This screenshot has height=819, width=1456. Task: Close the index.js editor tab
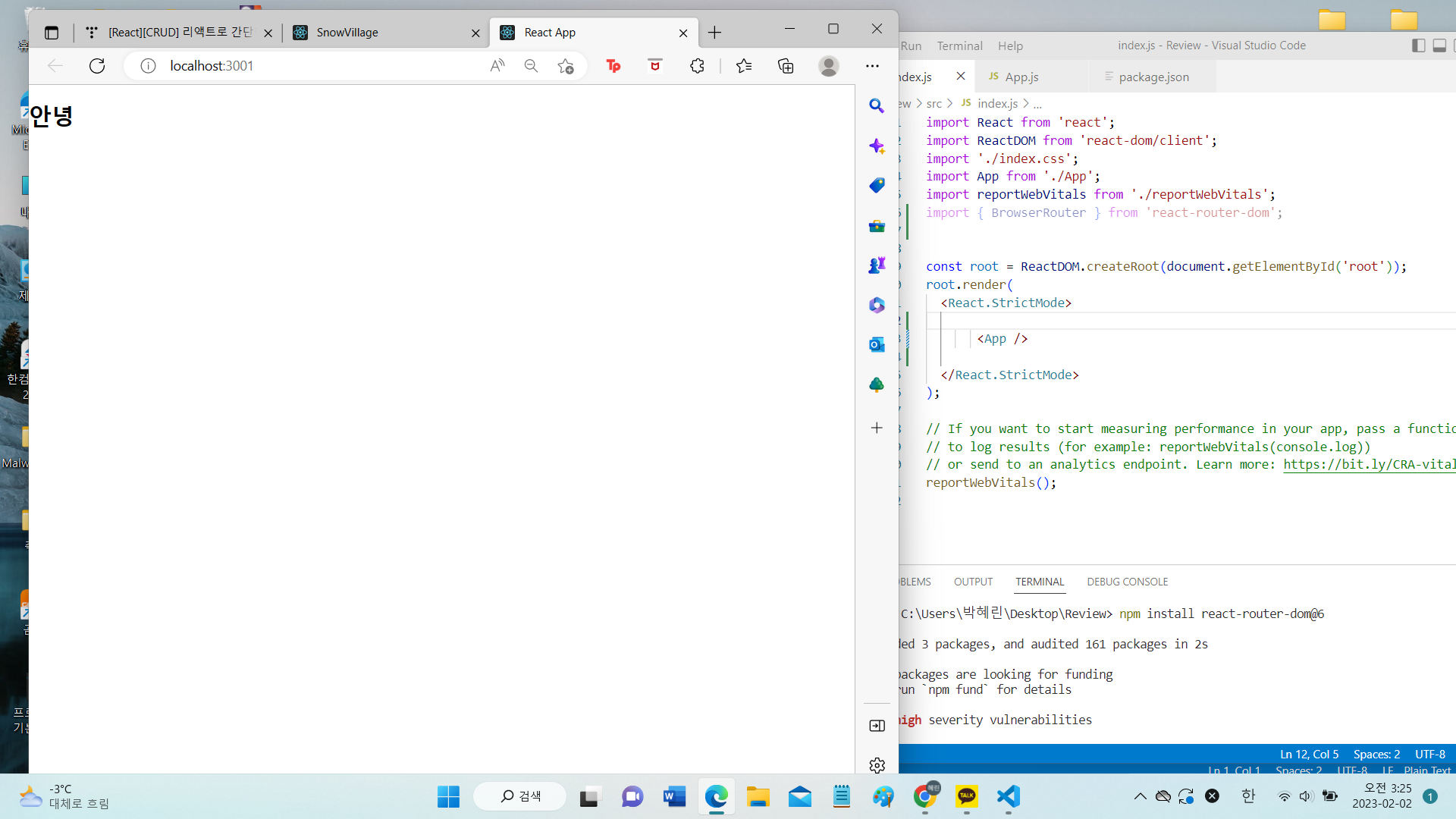pos(961,77)
